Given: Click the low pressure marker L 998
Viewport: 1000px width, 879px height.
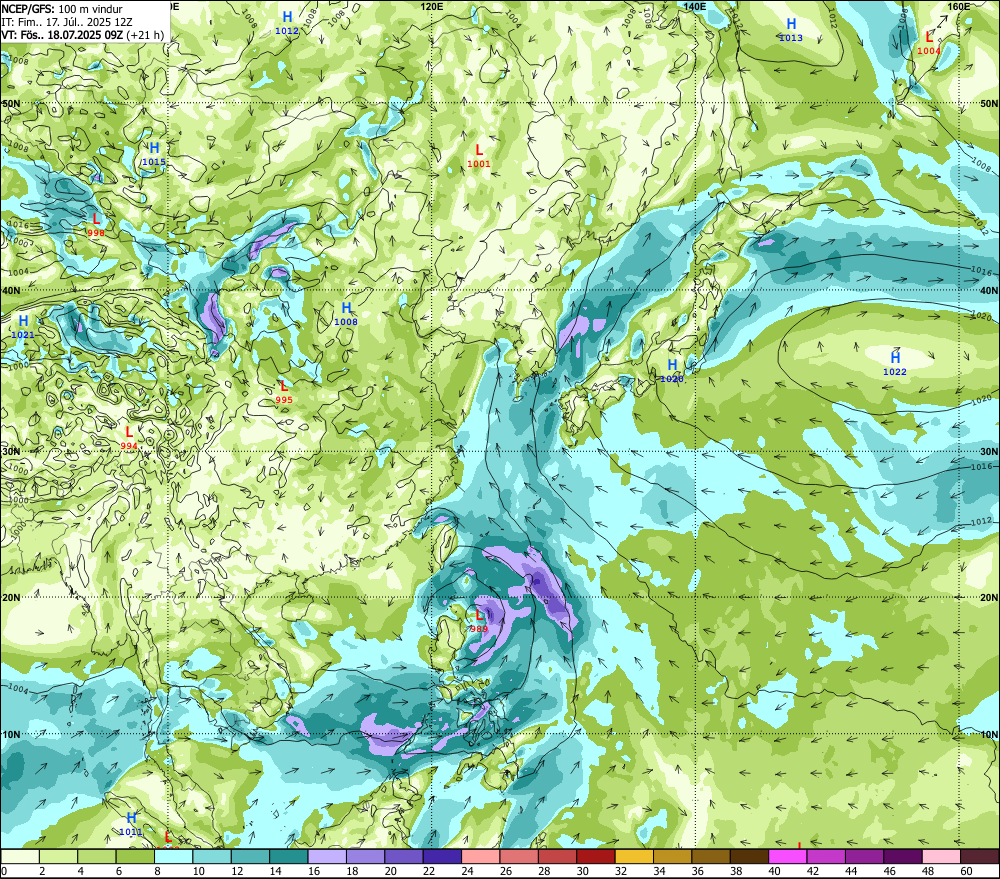Looking at the screenshot, I should coord(96,225).
